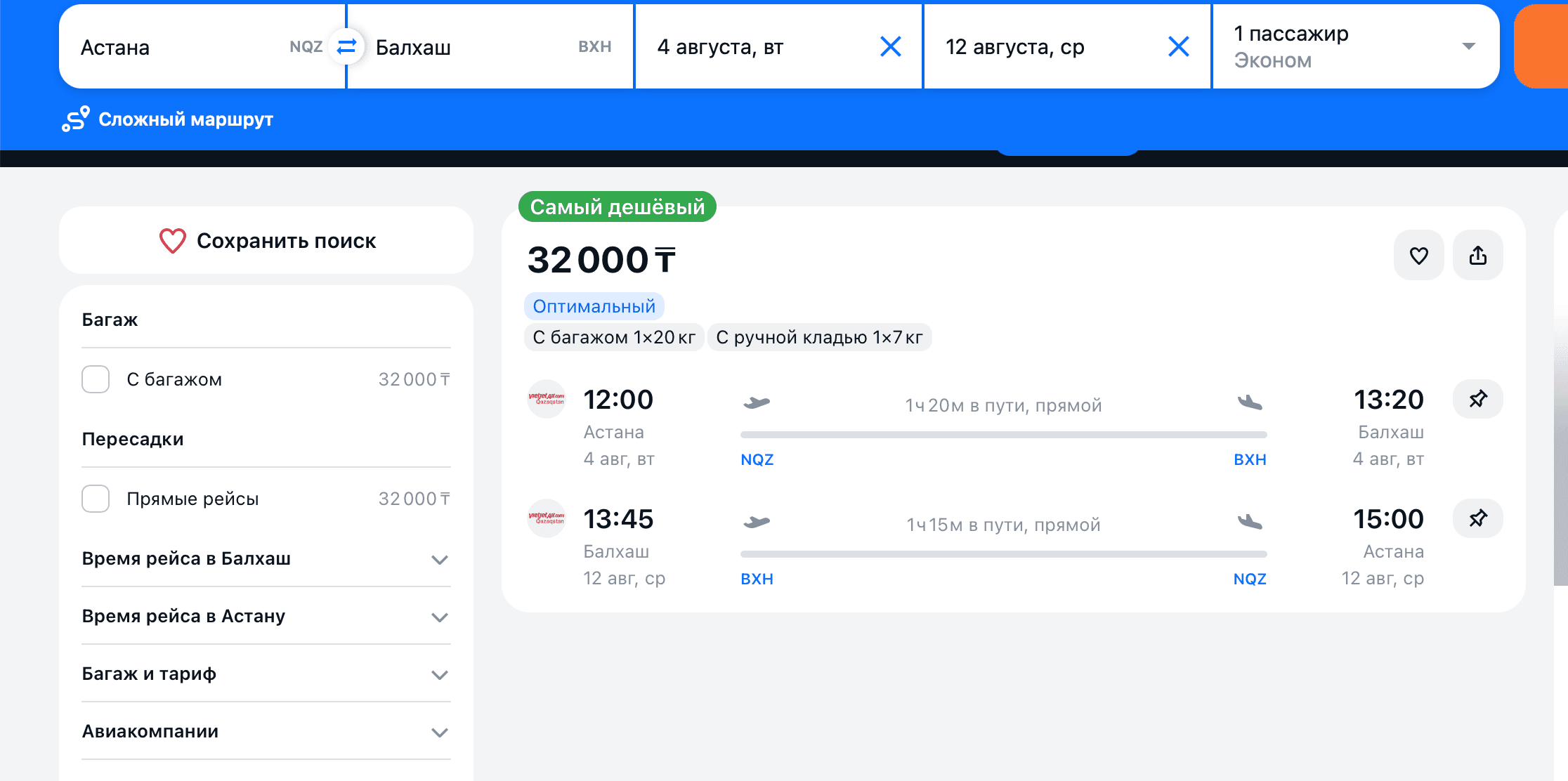Expand the Багаж и тариф section
The image size is (1568, 781).
(266, 674)
